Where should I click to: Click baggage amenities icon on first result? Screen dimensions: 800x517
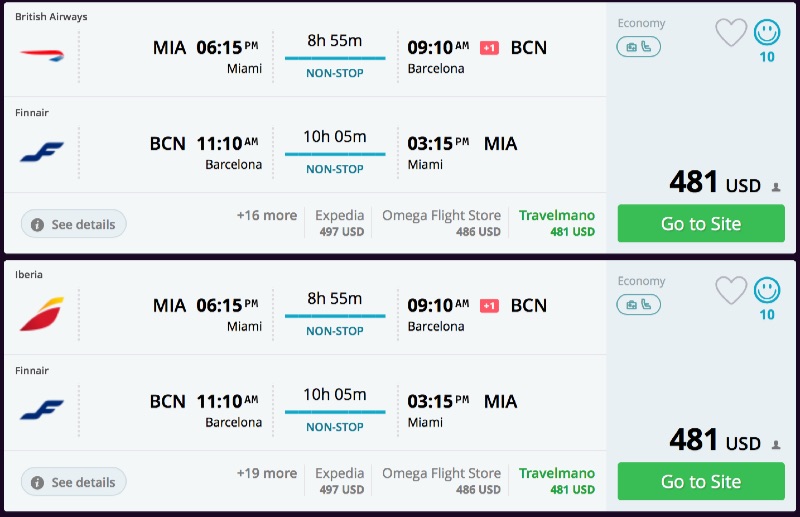[638, 47]
